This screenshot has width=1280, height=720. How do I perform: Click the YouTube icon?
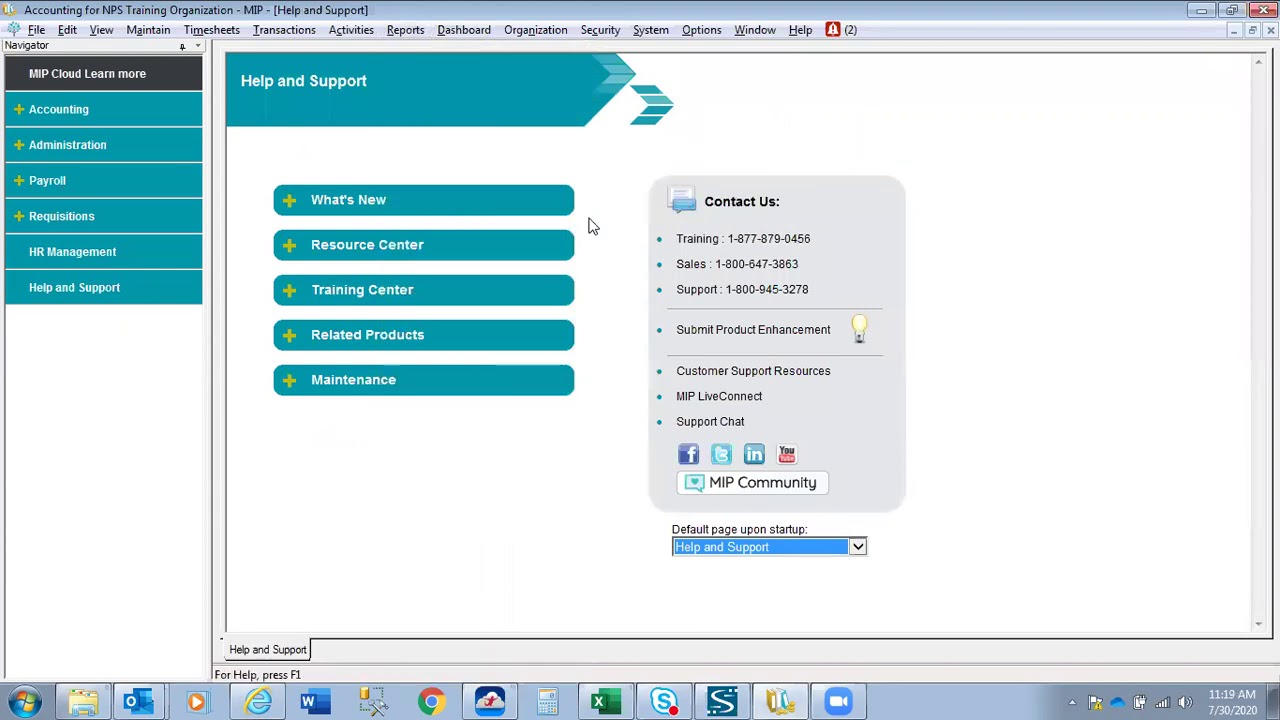pyautogui.click(x=787, y=455)
